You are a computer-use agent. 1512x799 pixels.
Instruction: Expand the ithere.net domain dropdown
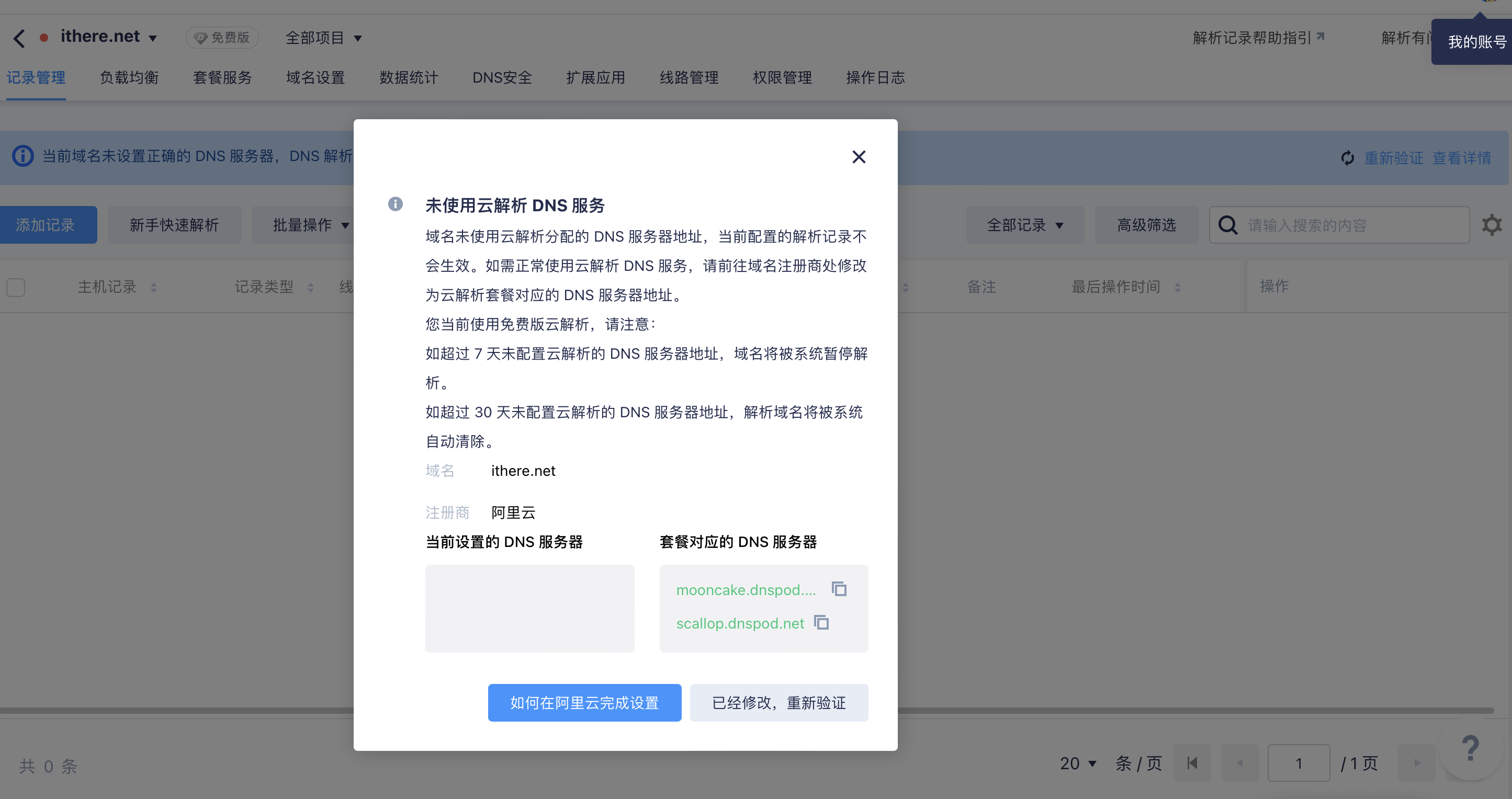pos(153,39)
